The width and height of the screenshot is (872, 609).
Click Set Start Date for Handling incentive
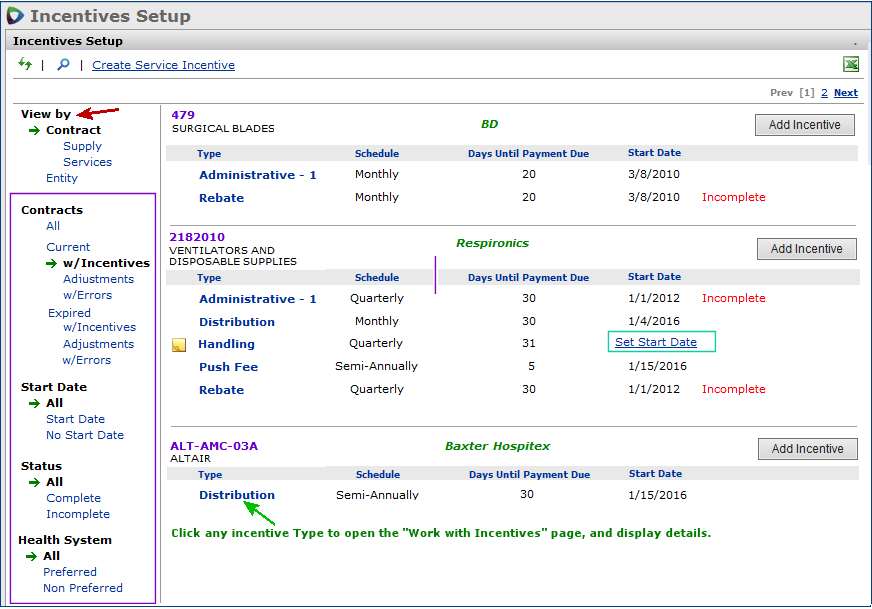(x=656, y=342)
